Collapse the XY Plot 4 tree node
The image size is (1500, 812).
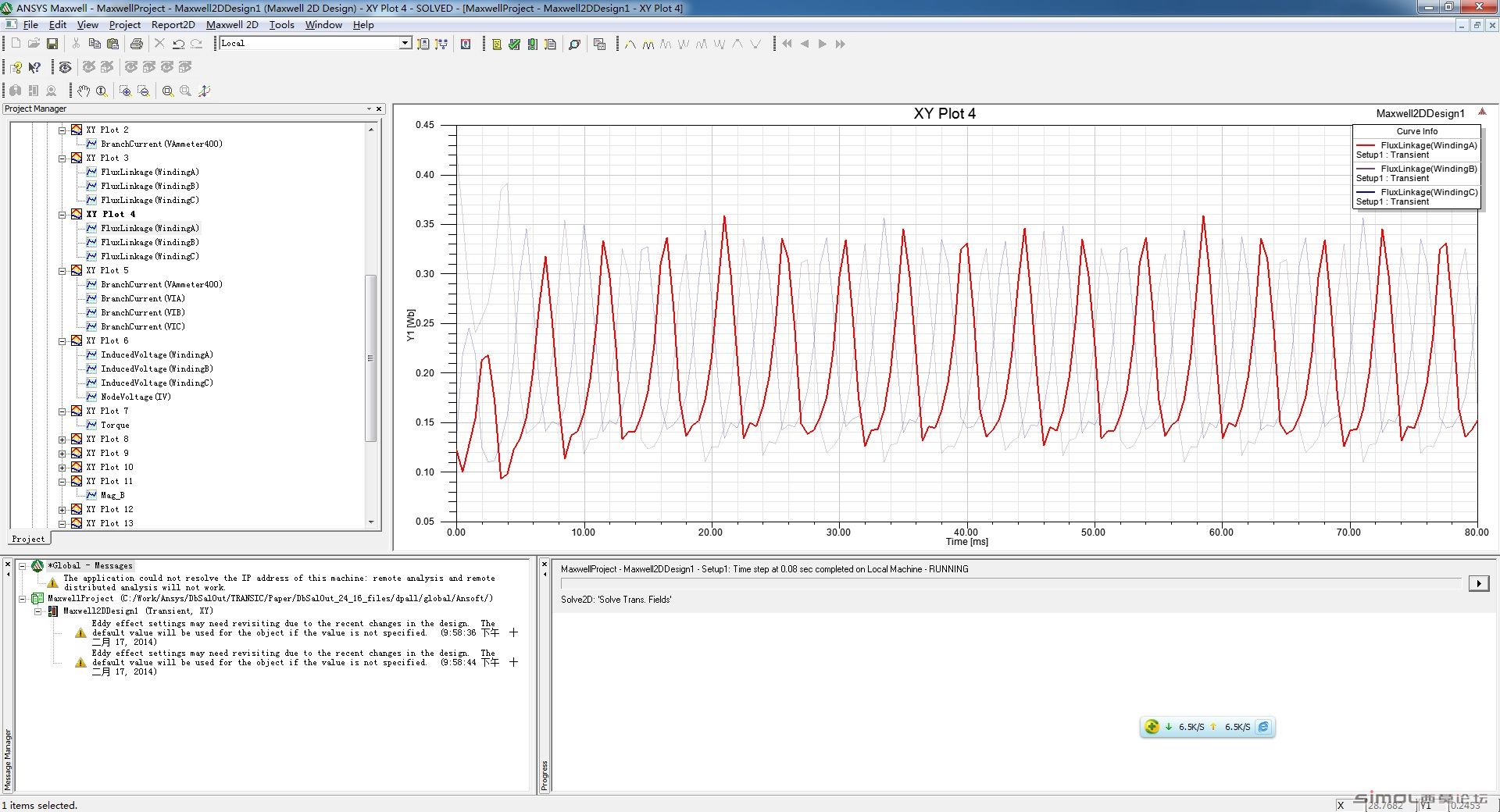pos(62,215)
